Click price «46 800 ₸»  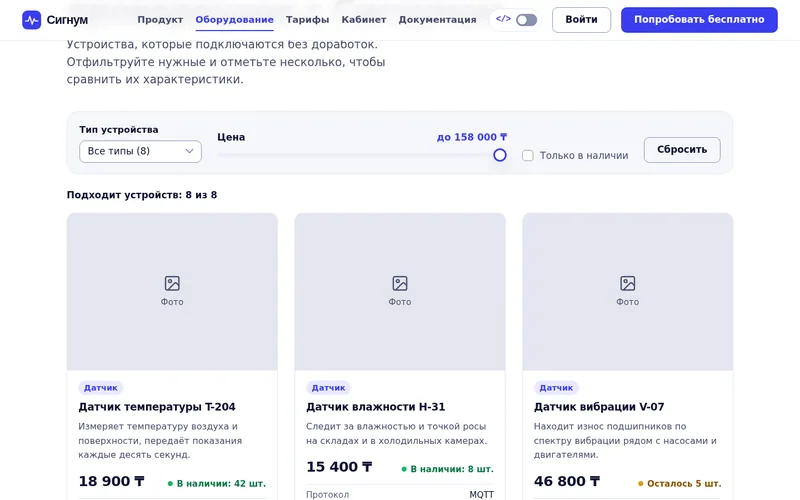pyautogui.click(x=567, y=481)
